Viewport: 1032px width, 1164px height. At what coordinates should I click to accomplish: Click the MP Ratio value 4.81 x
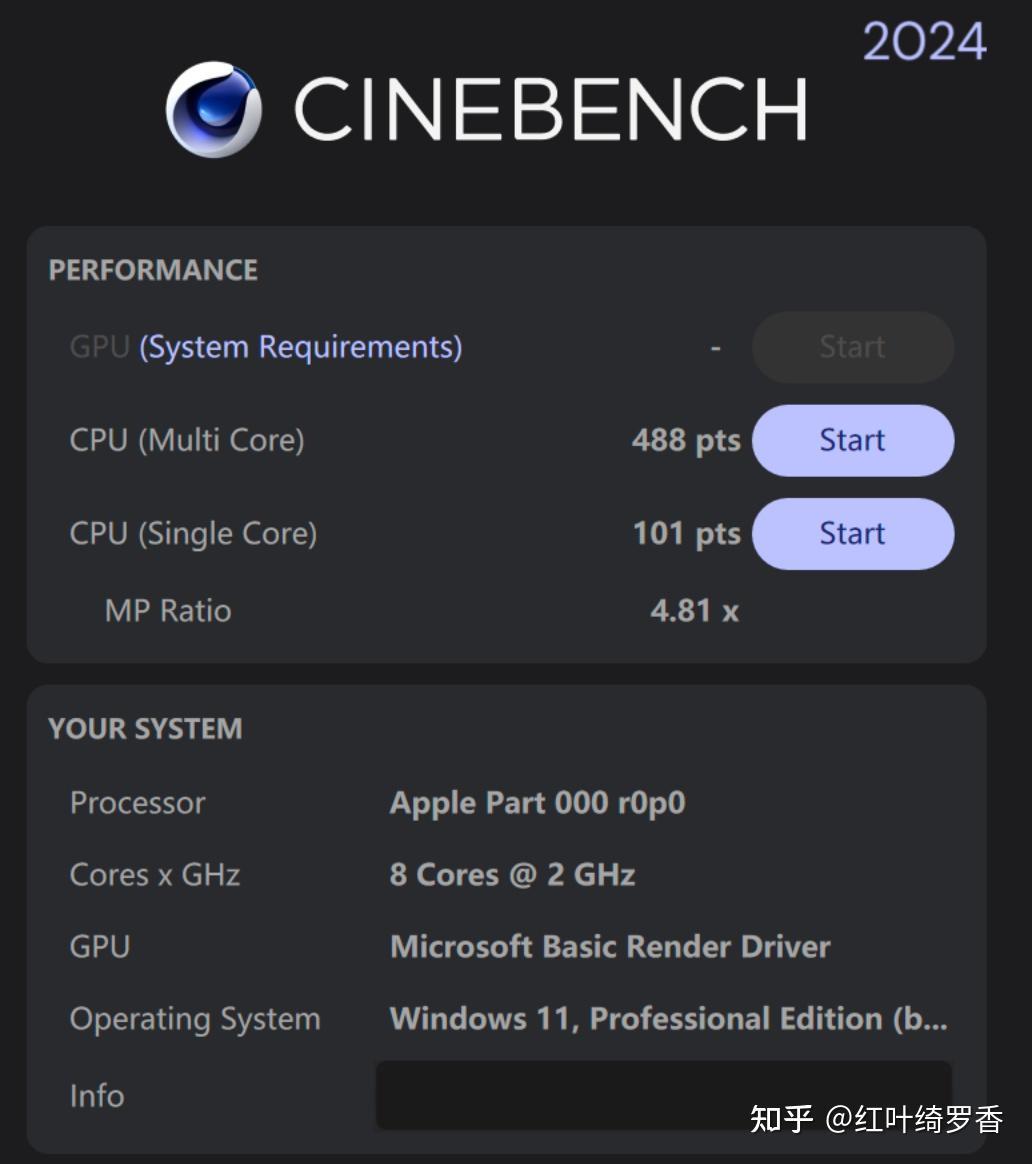tap(694, 610)
